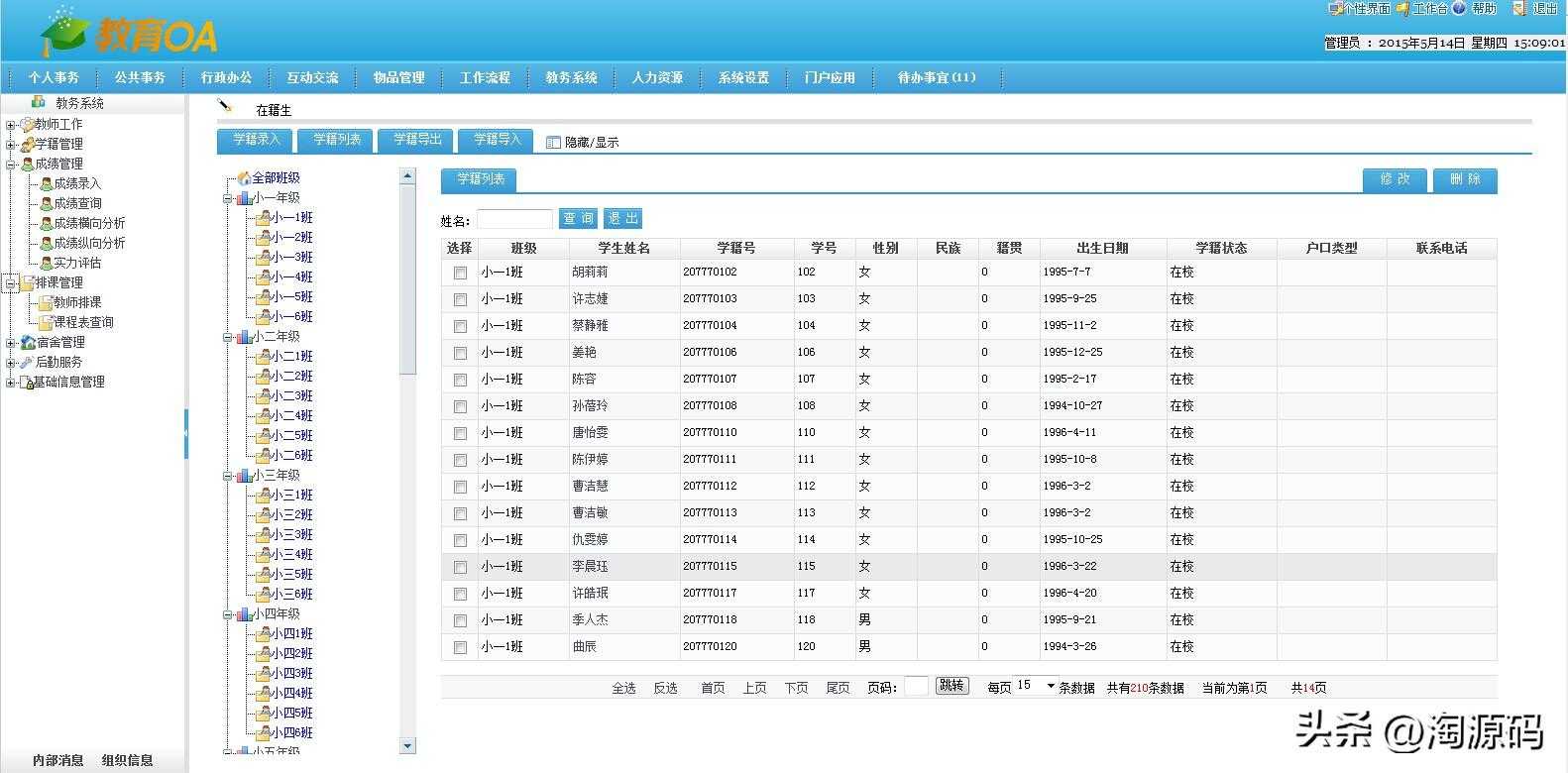This screenshot has height=773, width=1568.
Task: Click the 成绩录入 person icon
Action: (x=46, y=183)
